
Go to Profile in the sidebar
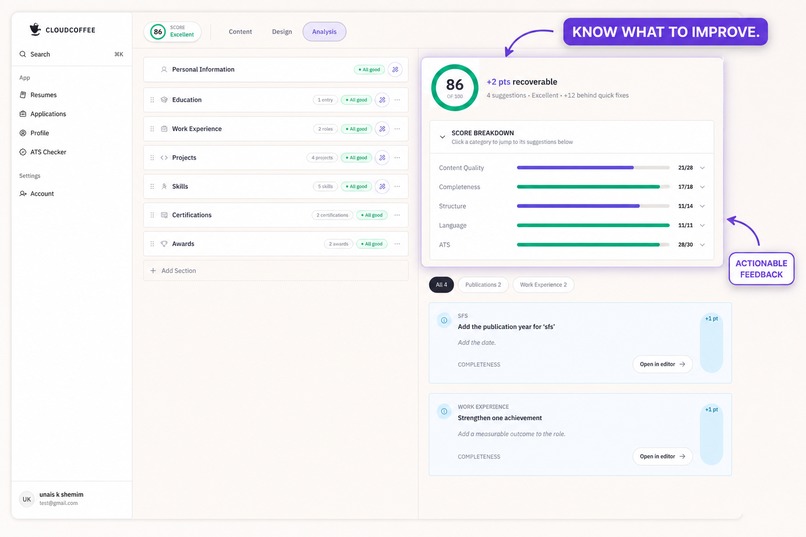pyautogui.click(x=39, y=133)
